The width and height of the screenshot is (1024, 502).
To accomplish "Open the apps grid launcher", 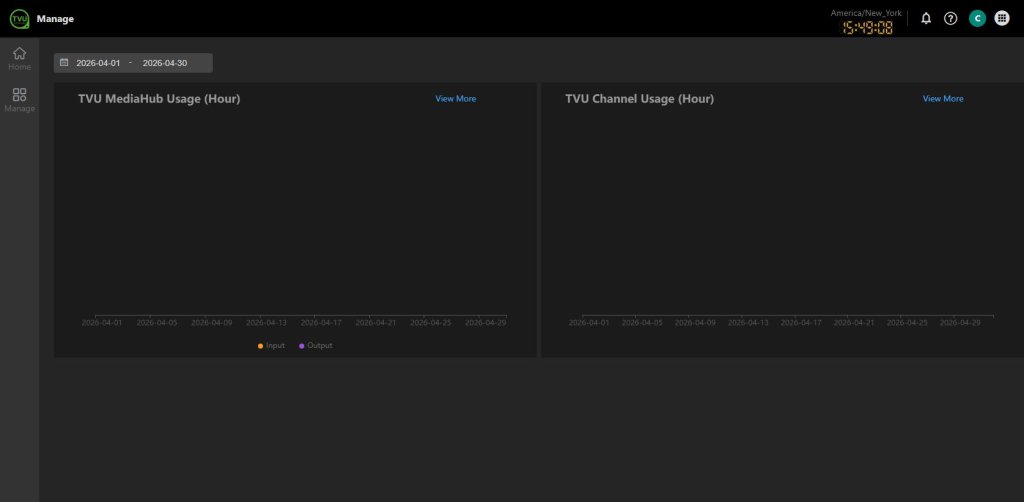I will pos(1002,18).
